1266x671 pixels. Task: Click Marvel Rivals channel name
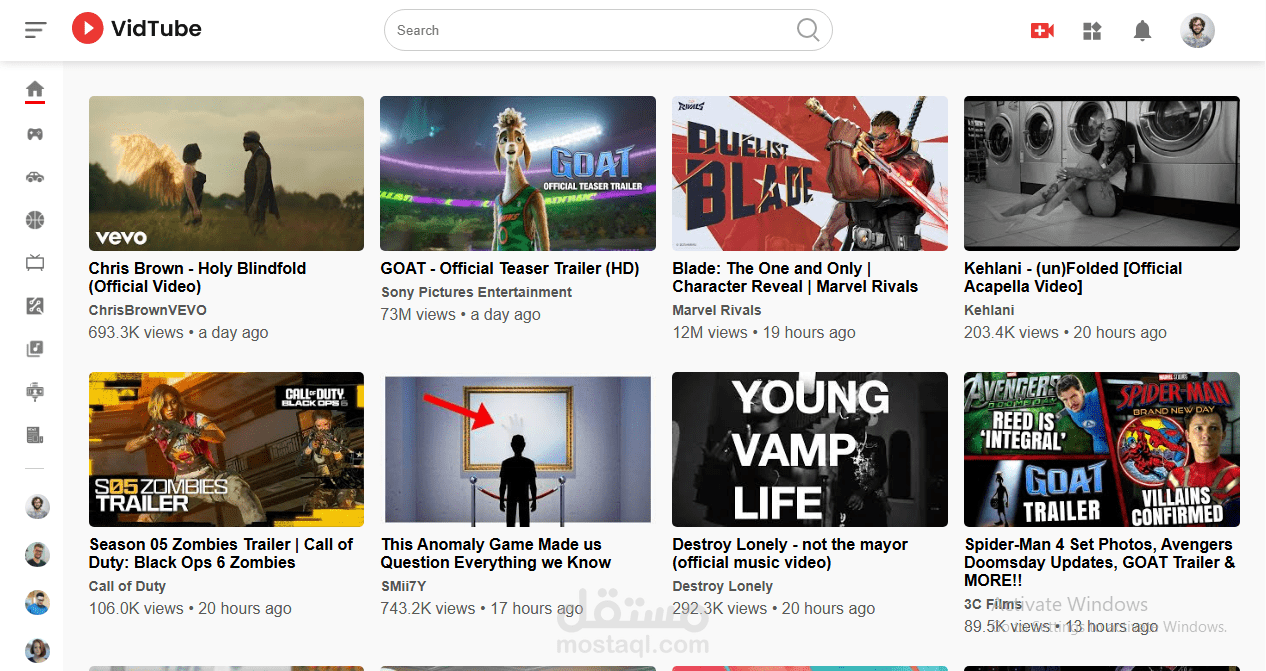pyautogui.click(x=717, y=310)
